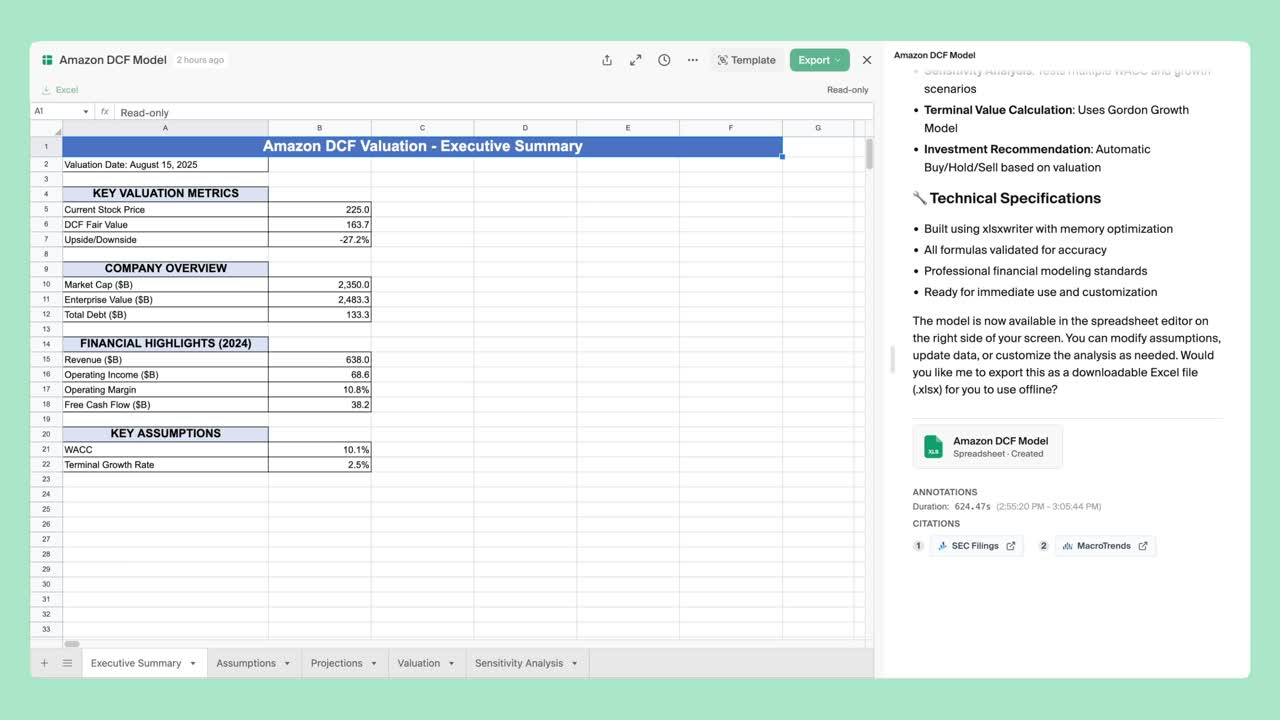
Task: Click the vertical scrollbar of the spreadsheet
Action: tap(870, 154)
